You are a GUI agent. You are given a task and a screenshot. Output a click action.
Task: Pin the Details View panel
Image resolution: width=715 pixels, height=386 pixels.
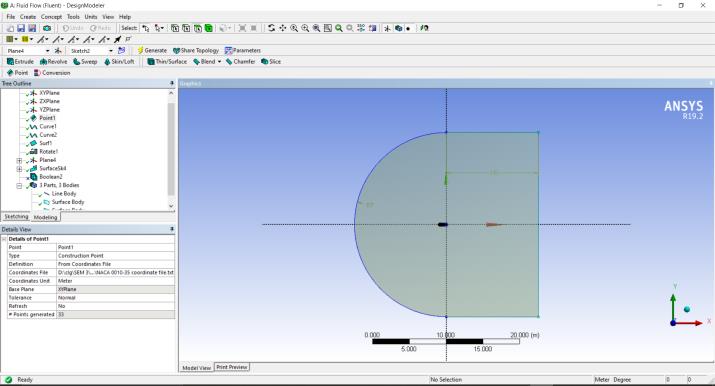(x=172, y=229)
